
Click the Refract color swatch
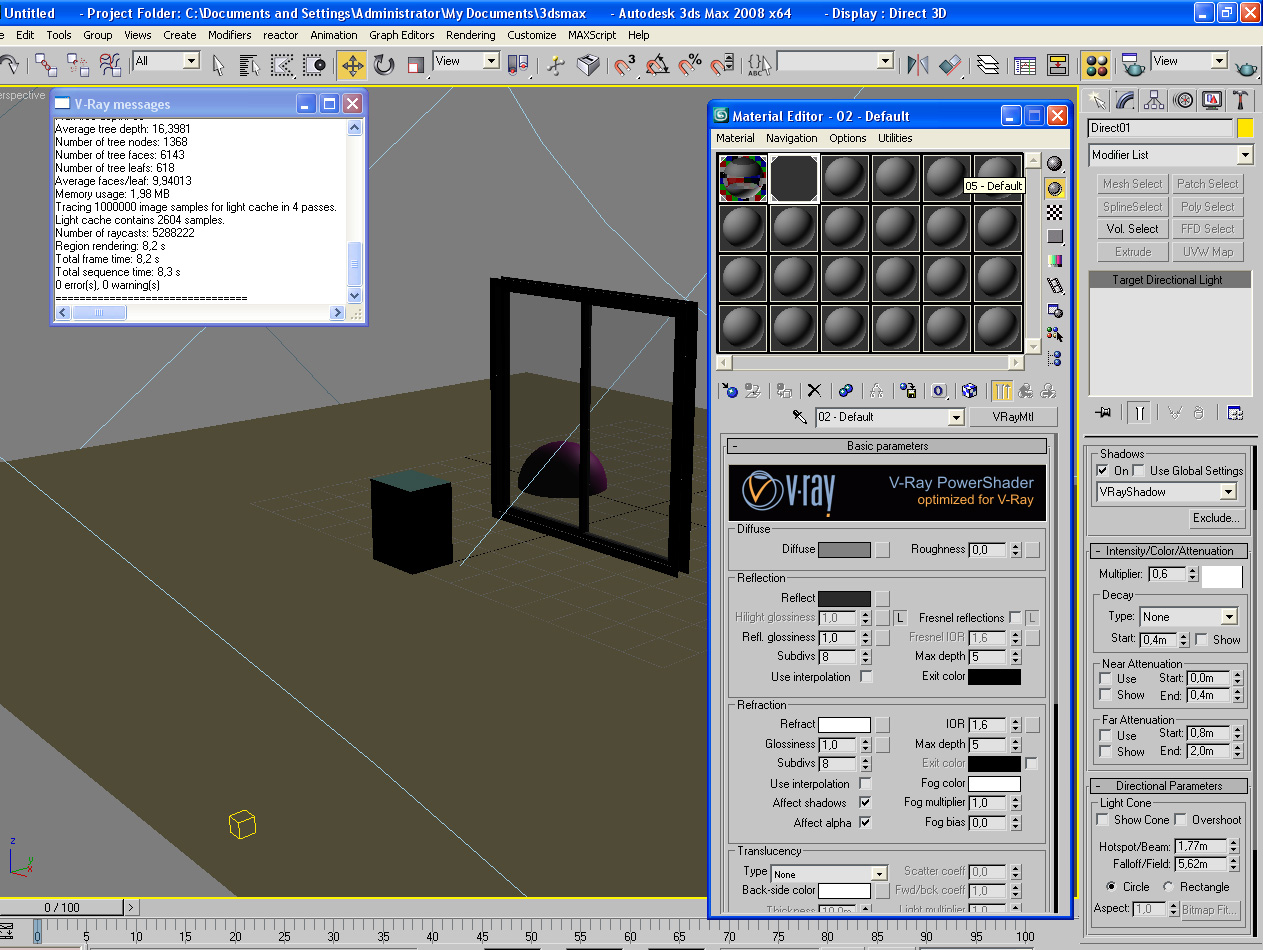click(x=844, y=724)
